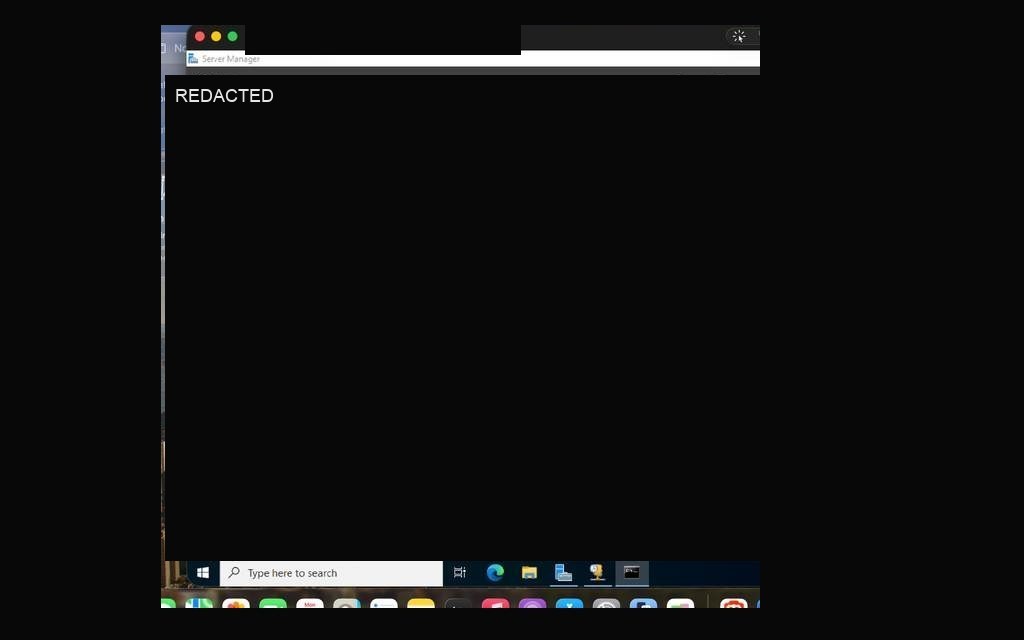Click the magnifier icon in the search box
1024x640 pixels.
pyautogui.click(x=234, y=573)
